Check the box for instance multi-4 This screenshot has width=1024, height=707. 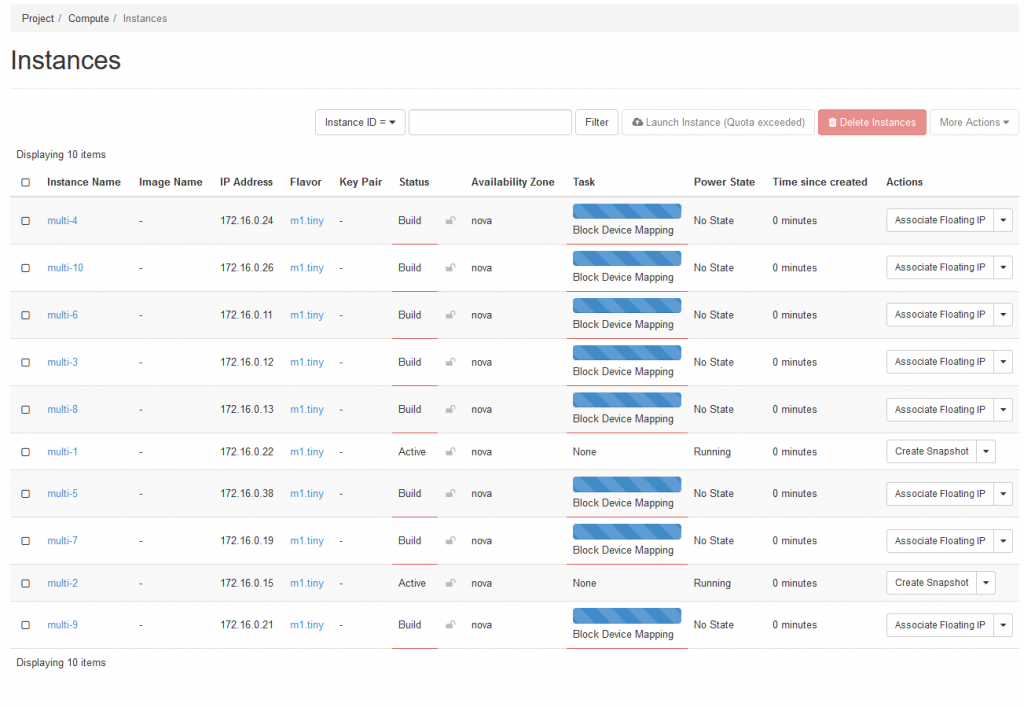[25, 221]
